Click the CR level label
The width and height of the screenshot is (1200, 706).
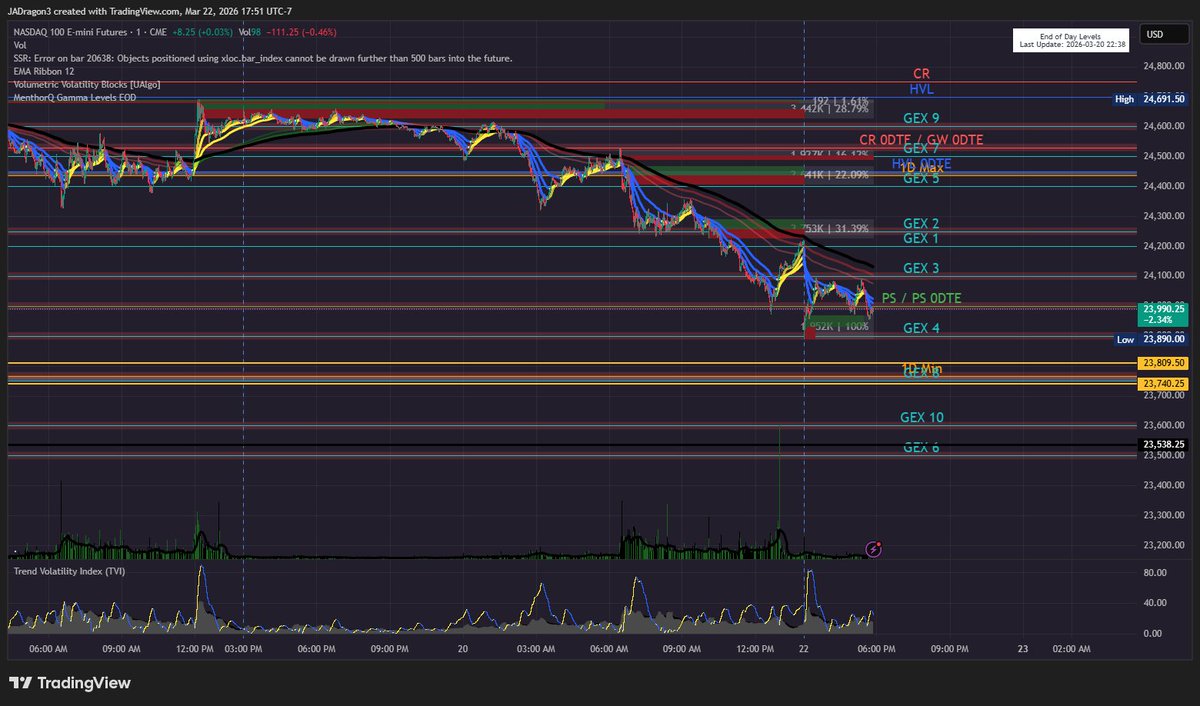pos(921,74)
